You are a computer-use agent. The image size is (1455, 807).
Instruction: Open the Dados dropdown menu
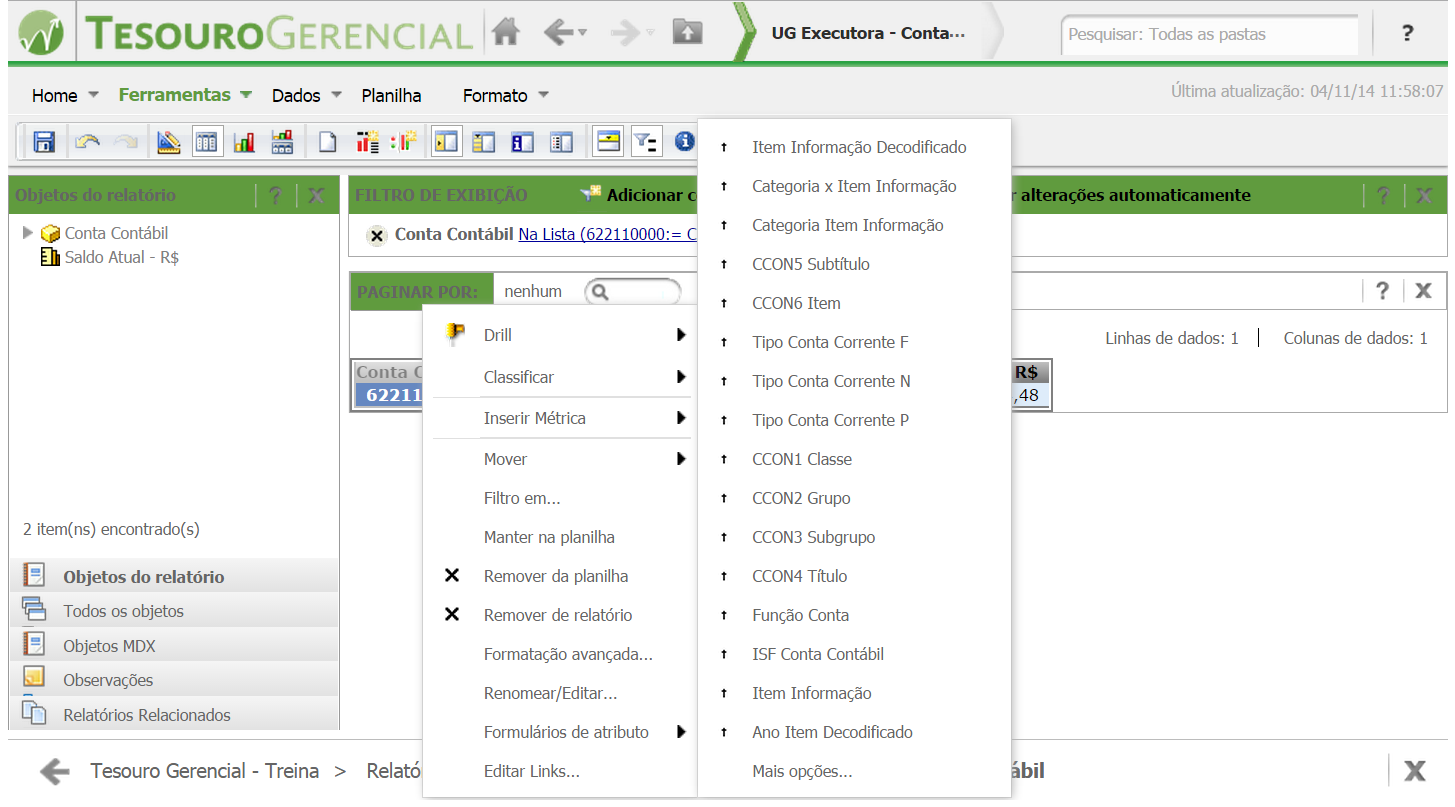(x=307, y=95)
